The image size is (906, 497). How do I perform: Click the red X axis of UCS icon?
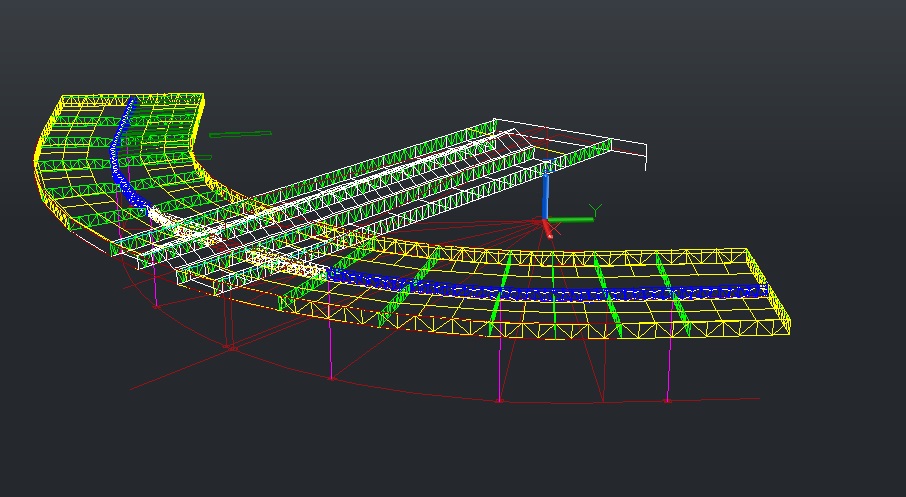[547, 229]
